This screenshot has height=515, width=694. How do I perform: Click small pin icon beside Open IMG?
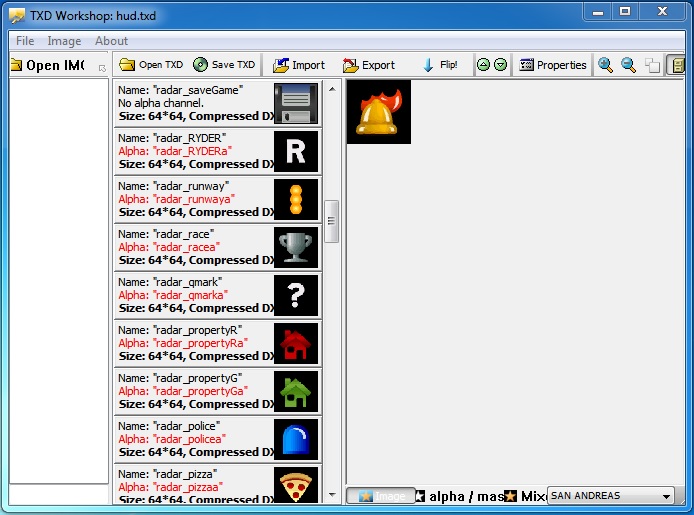[102, 68]
